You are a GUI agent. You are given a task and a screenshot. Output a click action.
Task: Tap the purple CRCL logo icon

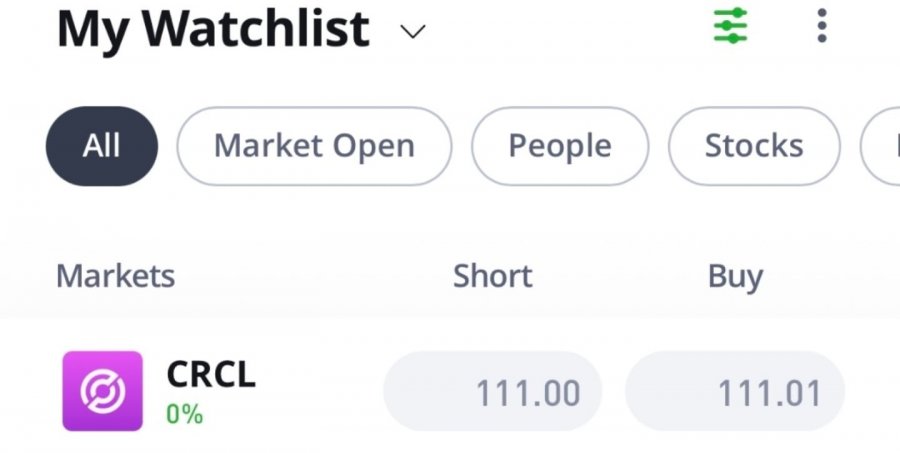(x=103, y=391)
